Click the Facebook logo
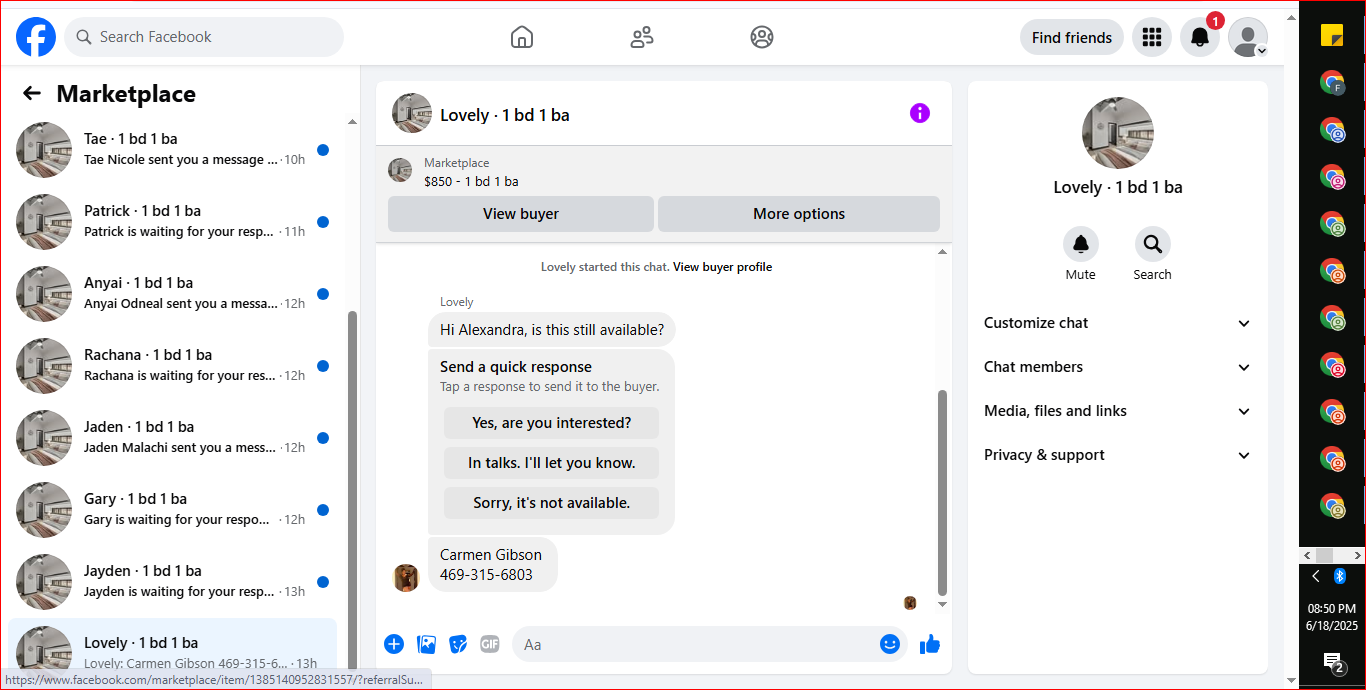The image size is (1366, 690). (36, 37)
